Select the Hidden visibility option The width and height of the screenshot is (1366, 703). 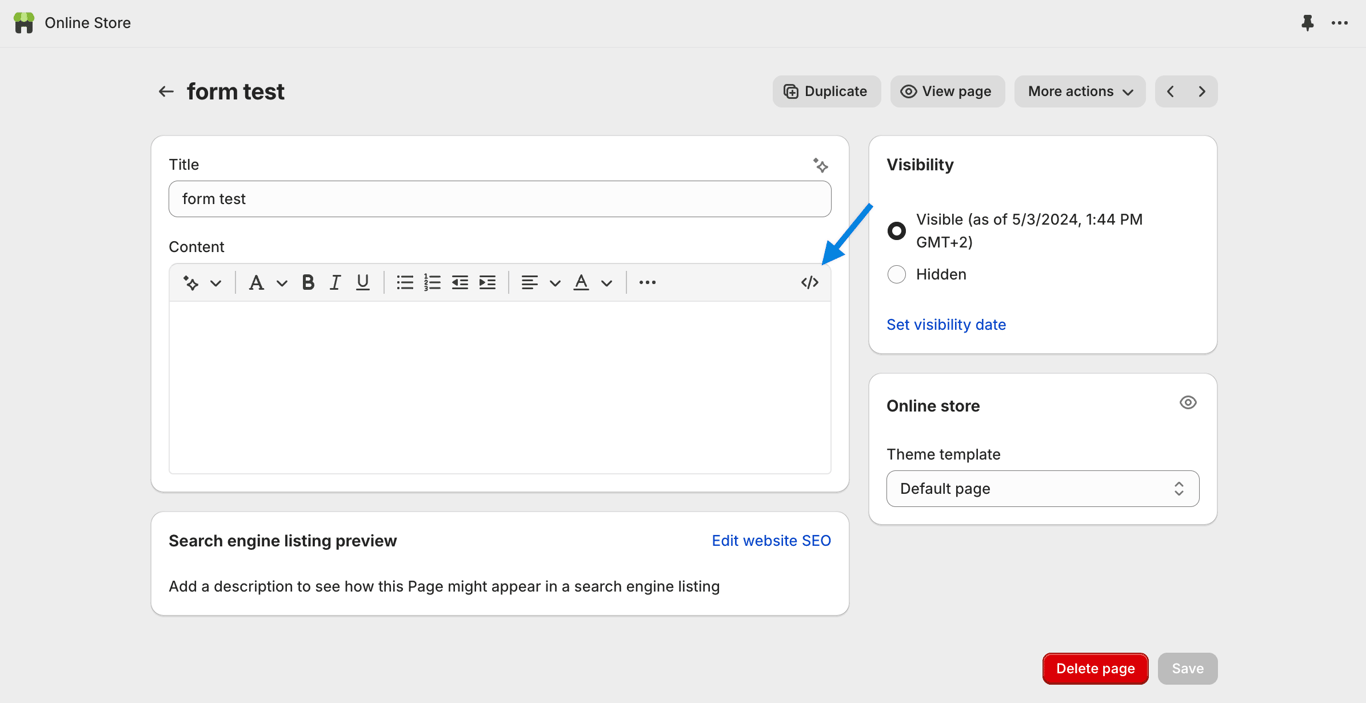click(897, 274)
